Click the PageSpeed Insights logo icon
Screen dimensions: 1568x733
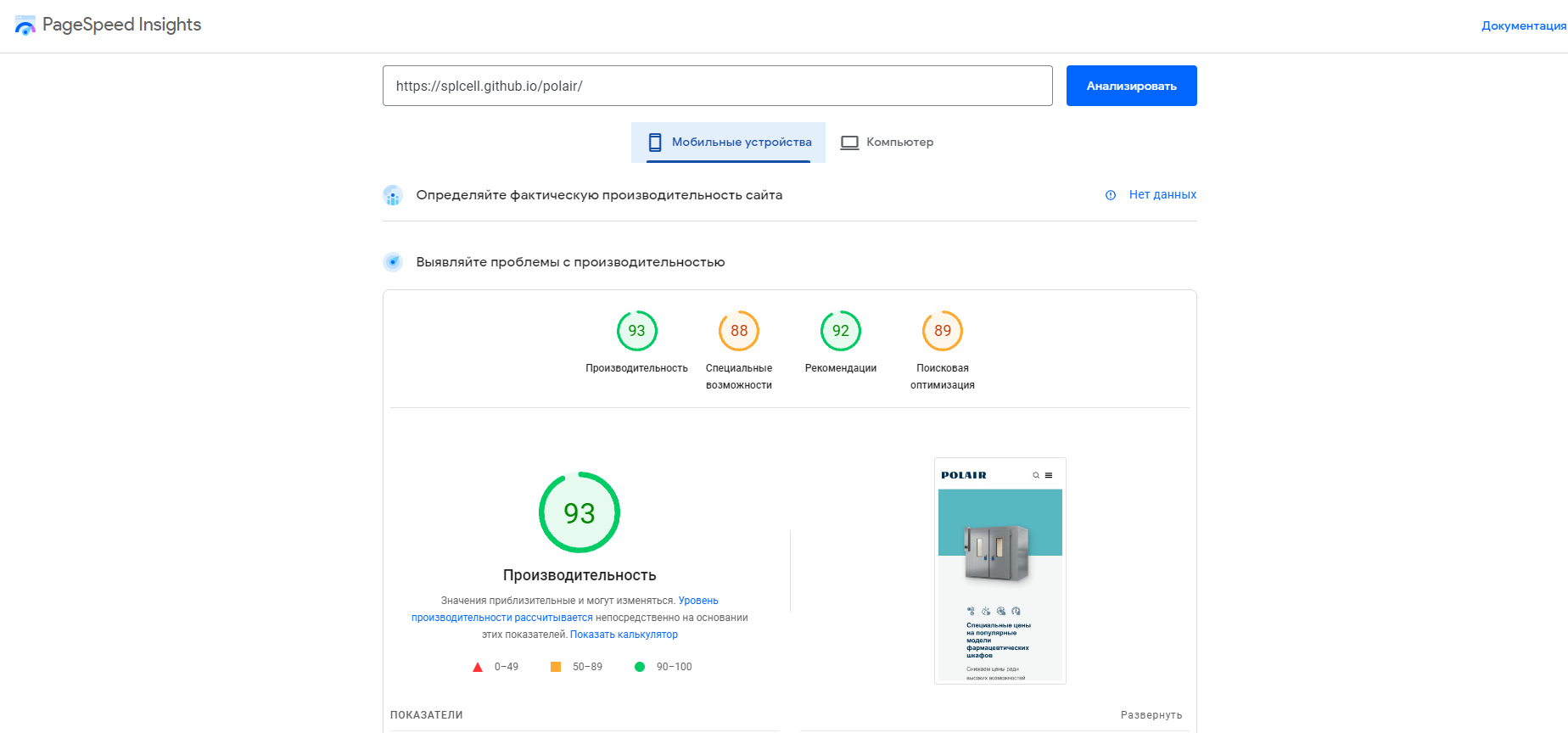[x=25, y=25]
